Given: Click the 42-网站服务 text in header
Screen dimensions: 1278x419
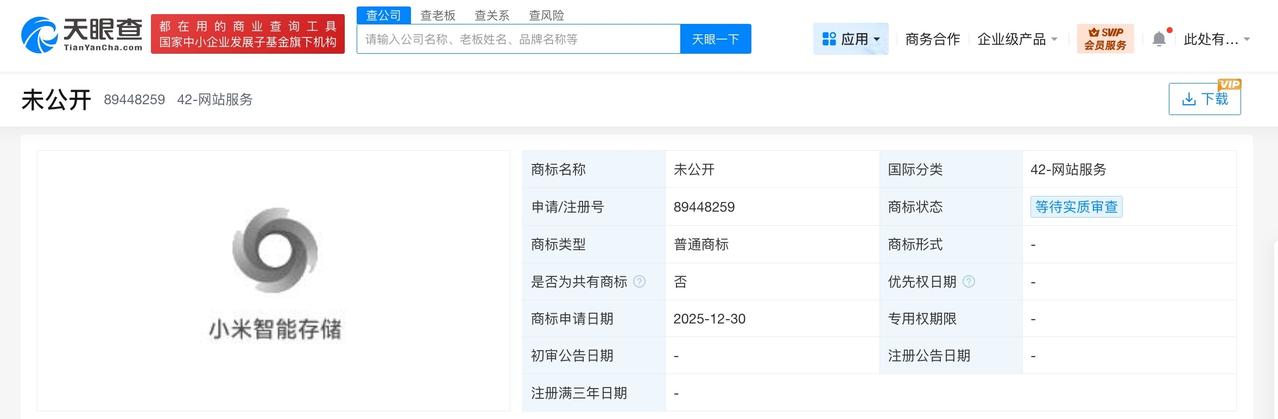Looking at the screenshot, I should [215, 99].
